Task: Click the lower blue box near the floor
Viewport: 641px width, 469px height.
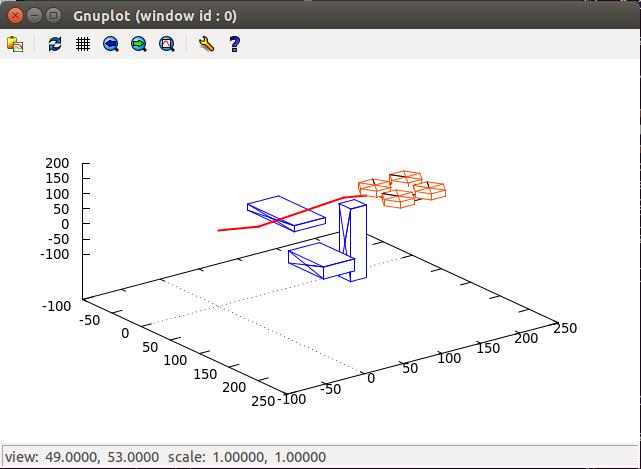Action: click(x=321, y=261)
